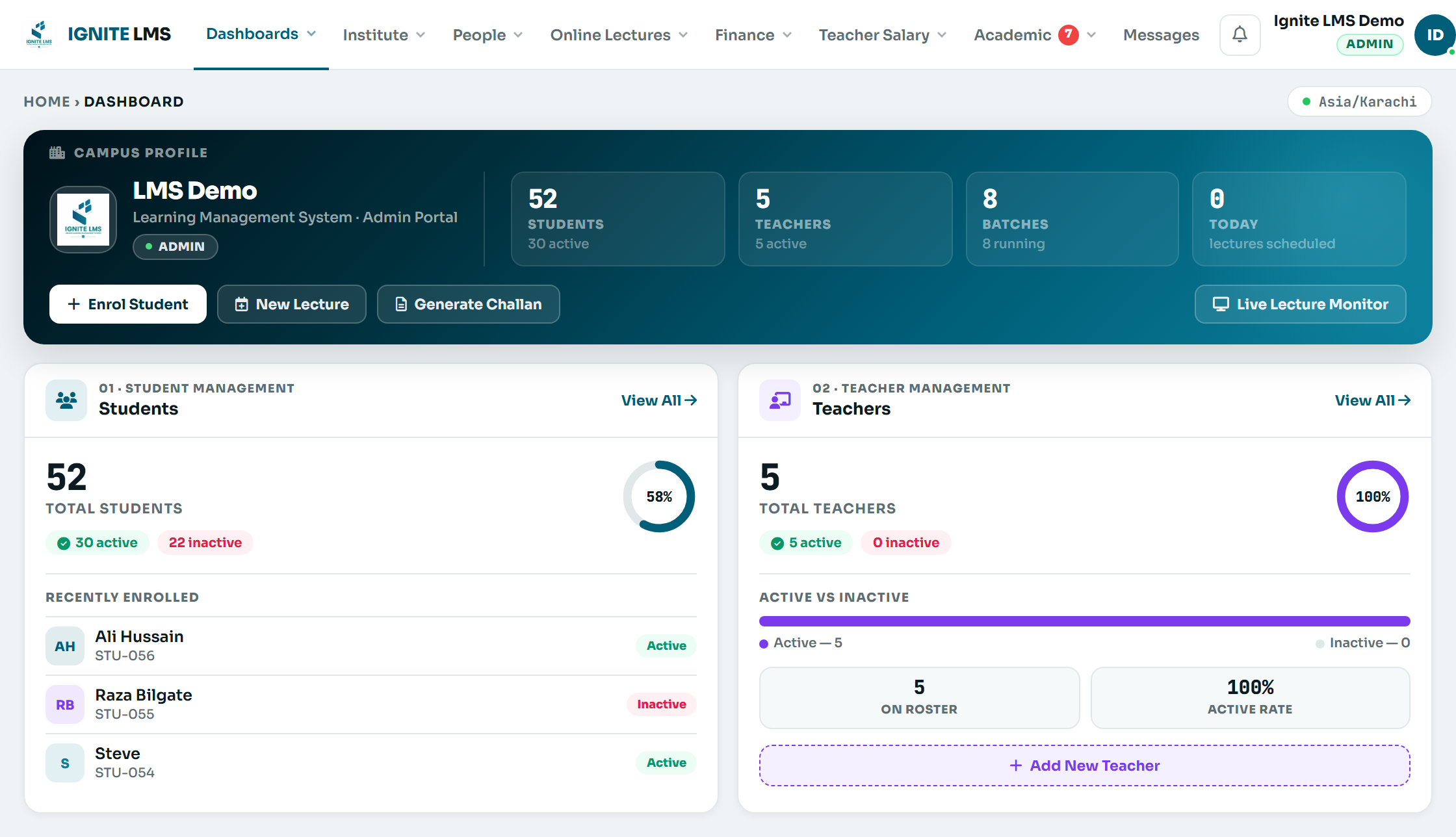Click the green dot of Asia/Karachi
This screenshot has height=837, width=1456.
(x=1306, y=101)
